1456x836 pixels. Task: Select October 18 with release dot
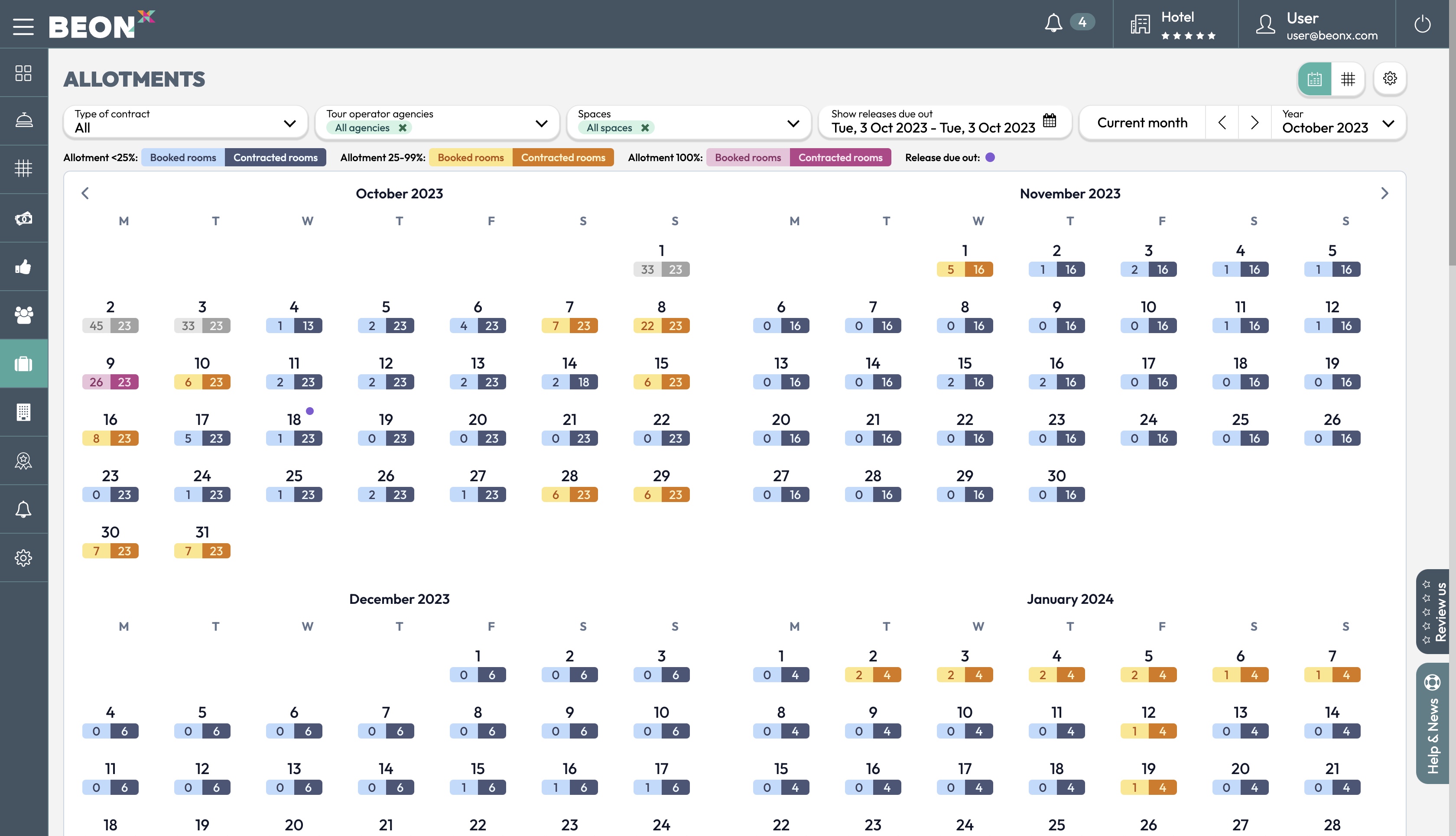(294, 429)
